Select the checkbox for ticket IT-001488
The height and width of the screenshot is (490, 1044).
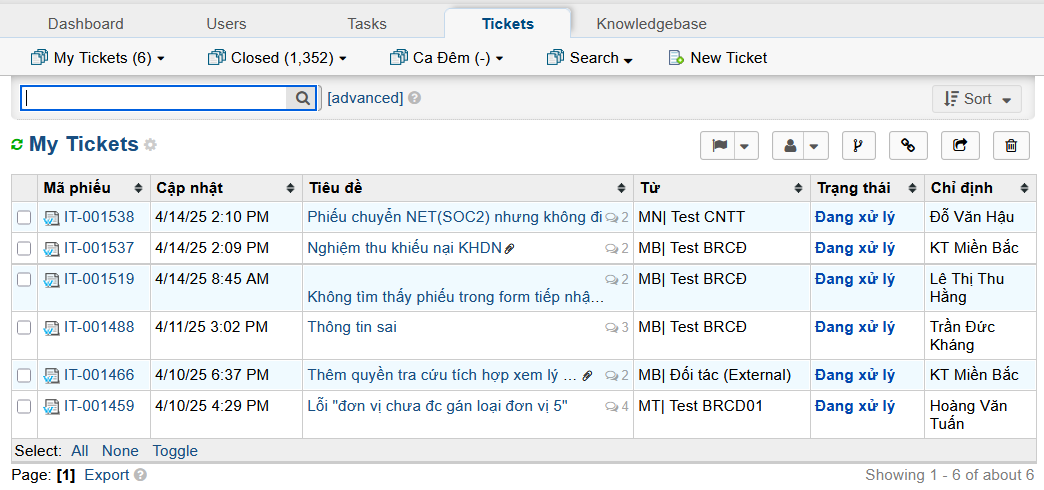[25, 327]
